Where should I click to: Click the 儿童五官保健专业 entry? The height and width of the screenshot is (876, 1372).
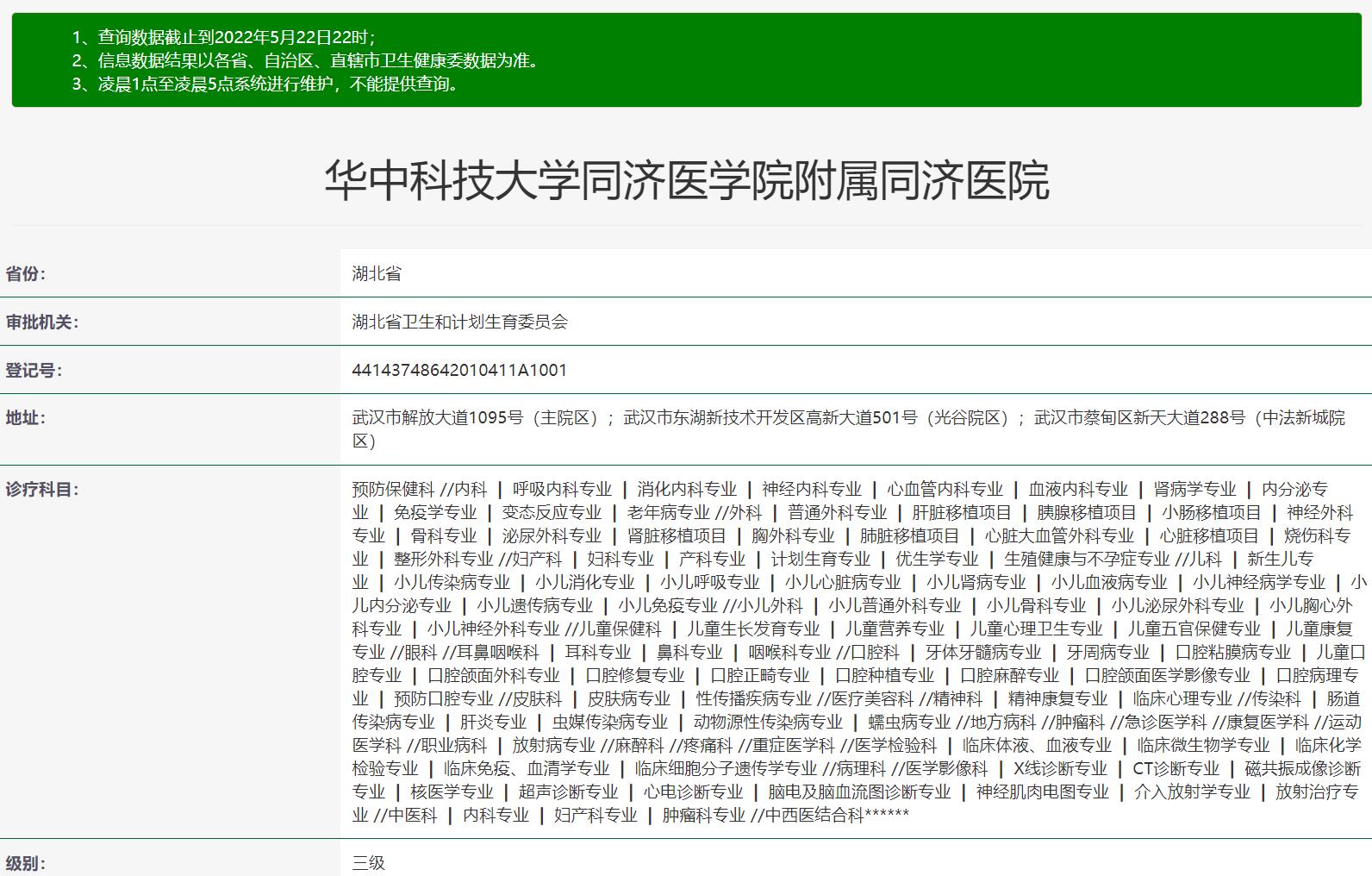1194,629
